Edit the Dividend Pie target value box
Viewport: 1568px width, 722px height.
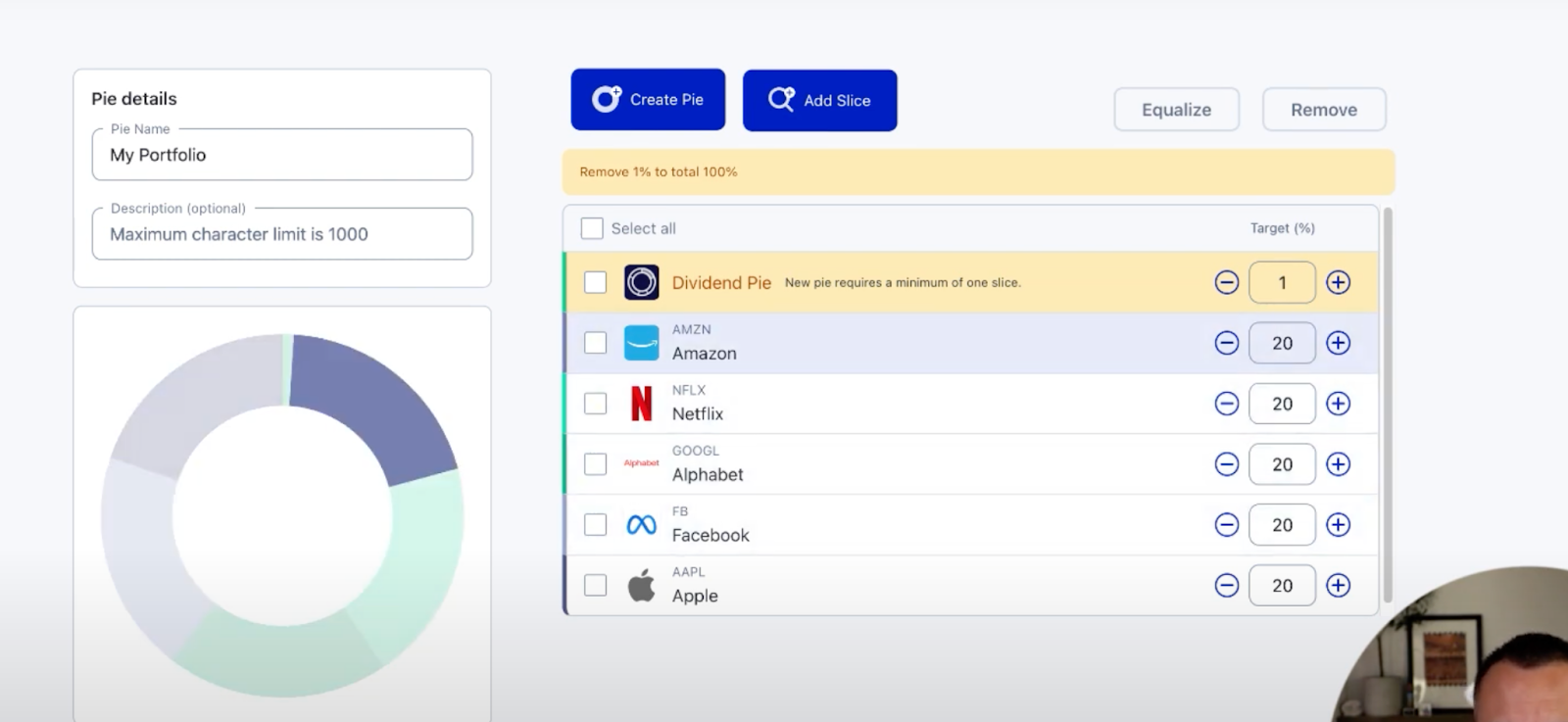[1282, 283]
